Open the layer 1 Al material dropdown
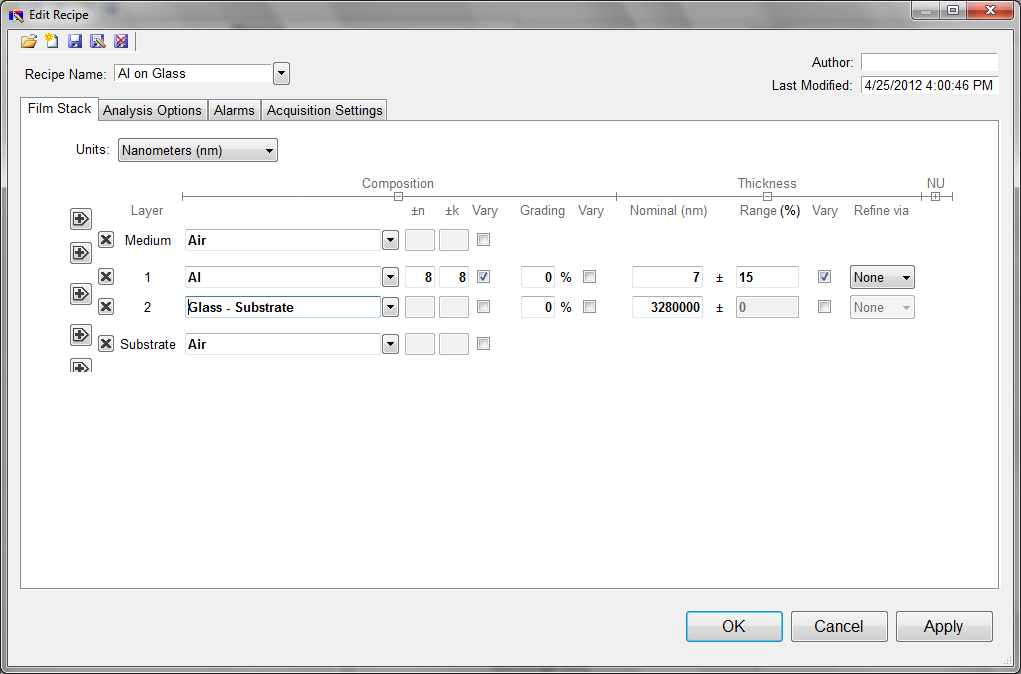The height and width of the screenshot is (674, 1021). click(390, 277)
